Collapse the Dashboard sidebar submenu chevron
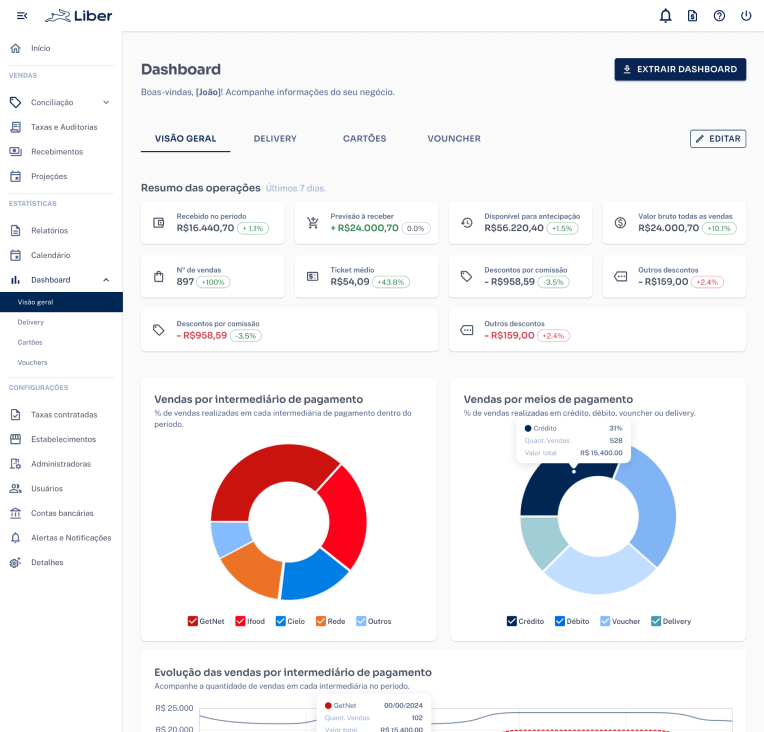764x732 pixels. tap(106, 280)
